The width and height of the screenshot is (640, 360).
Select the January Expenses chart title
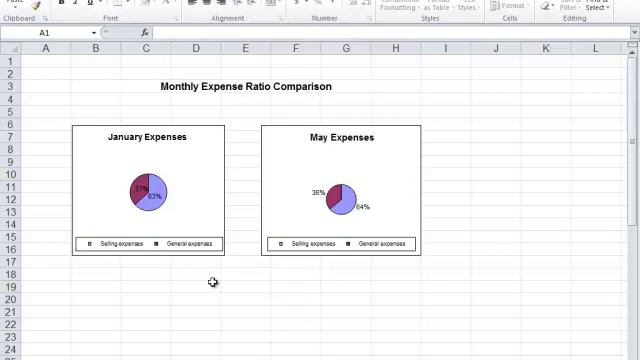click(x=147, y=137)
